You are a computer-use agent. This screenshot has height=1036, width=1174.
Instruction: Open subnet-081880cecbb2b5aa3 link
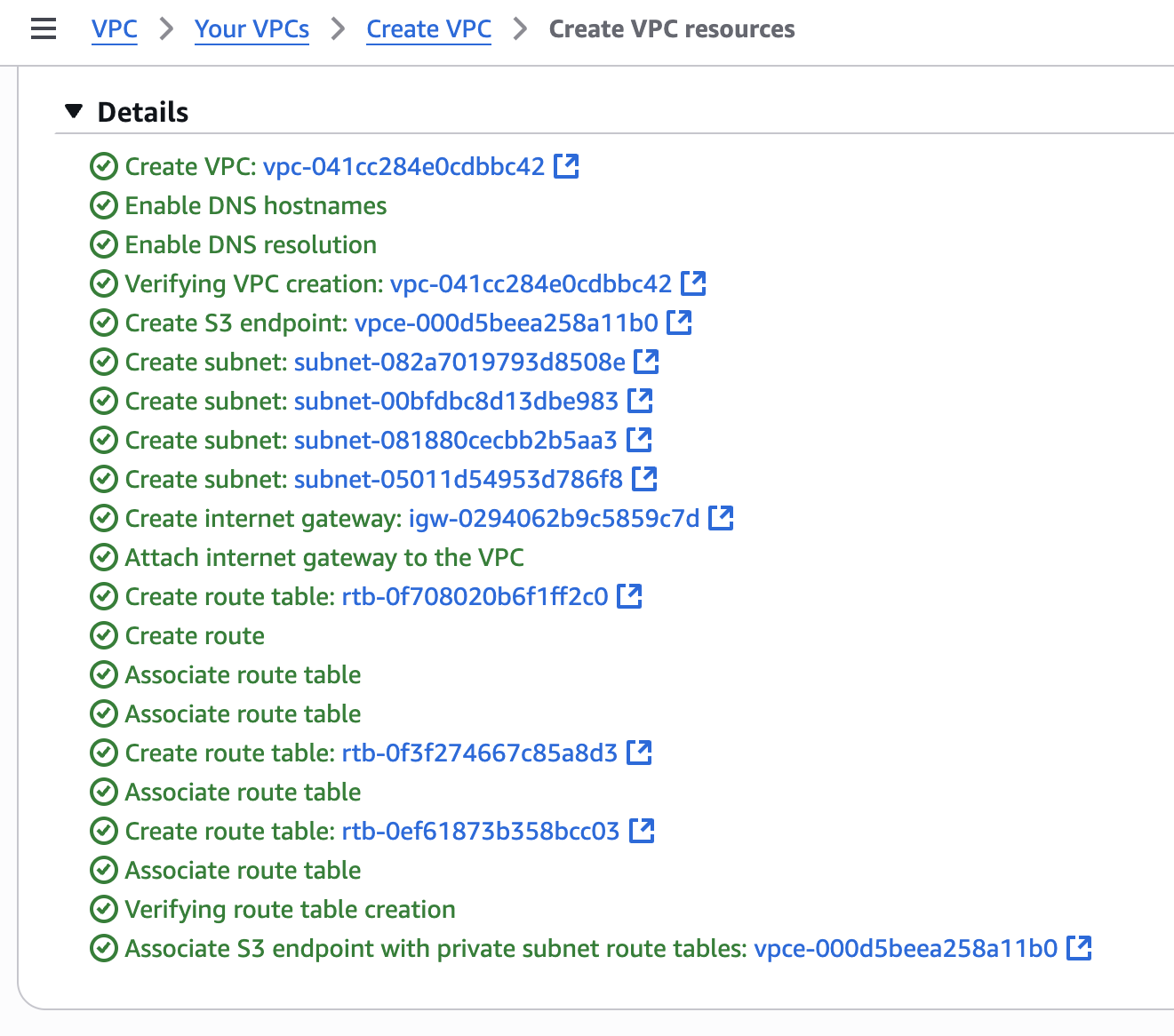click(455, 440)
